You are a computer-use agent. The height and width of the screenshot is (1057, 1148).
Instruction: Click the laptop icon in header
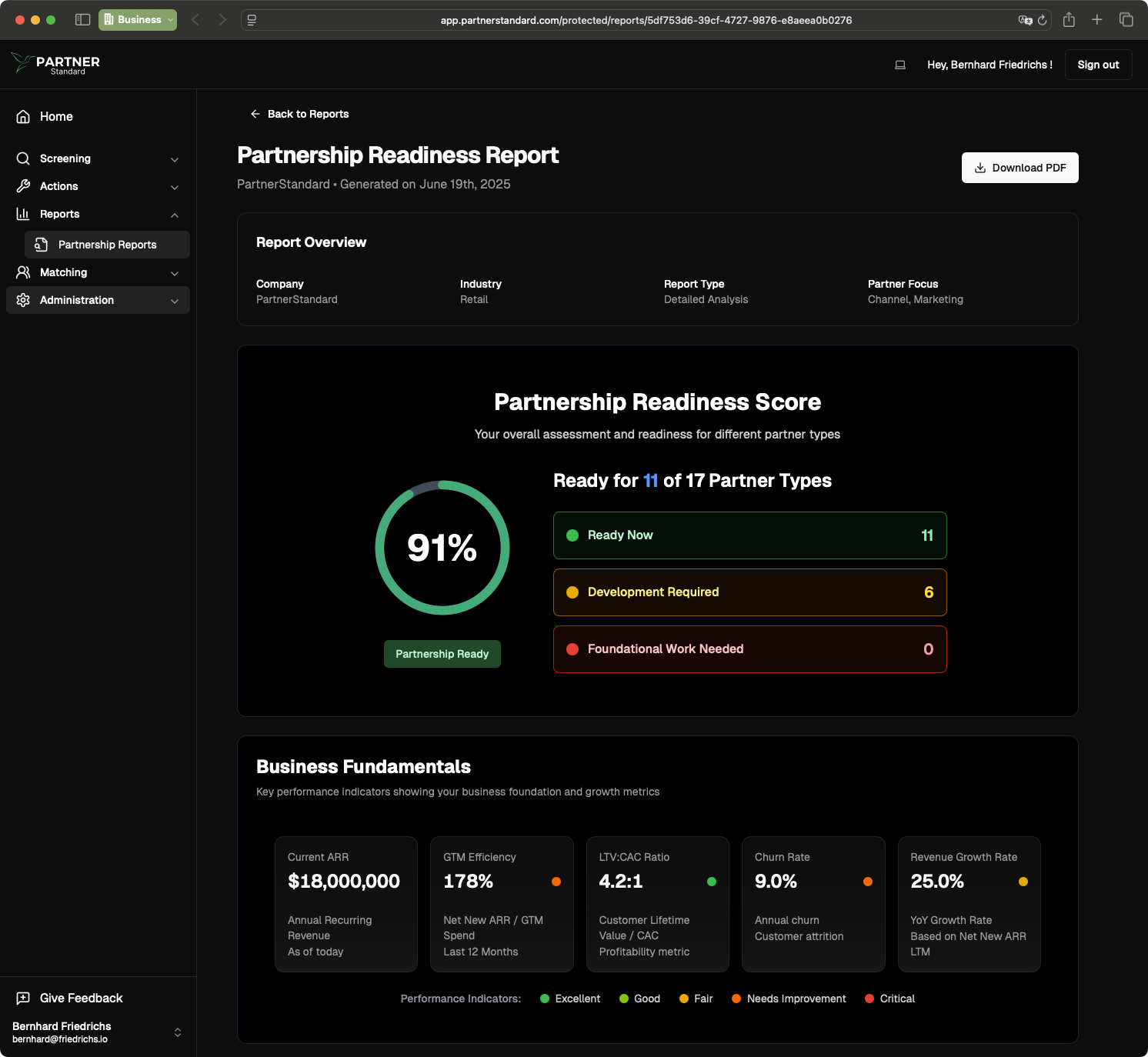[x=900, y=65]
